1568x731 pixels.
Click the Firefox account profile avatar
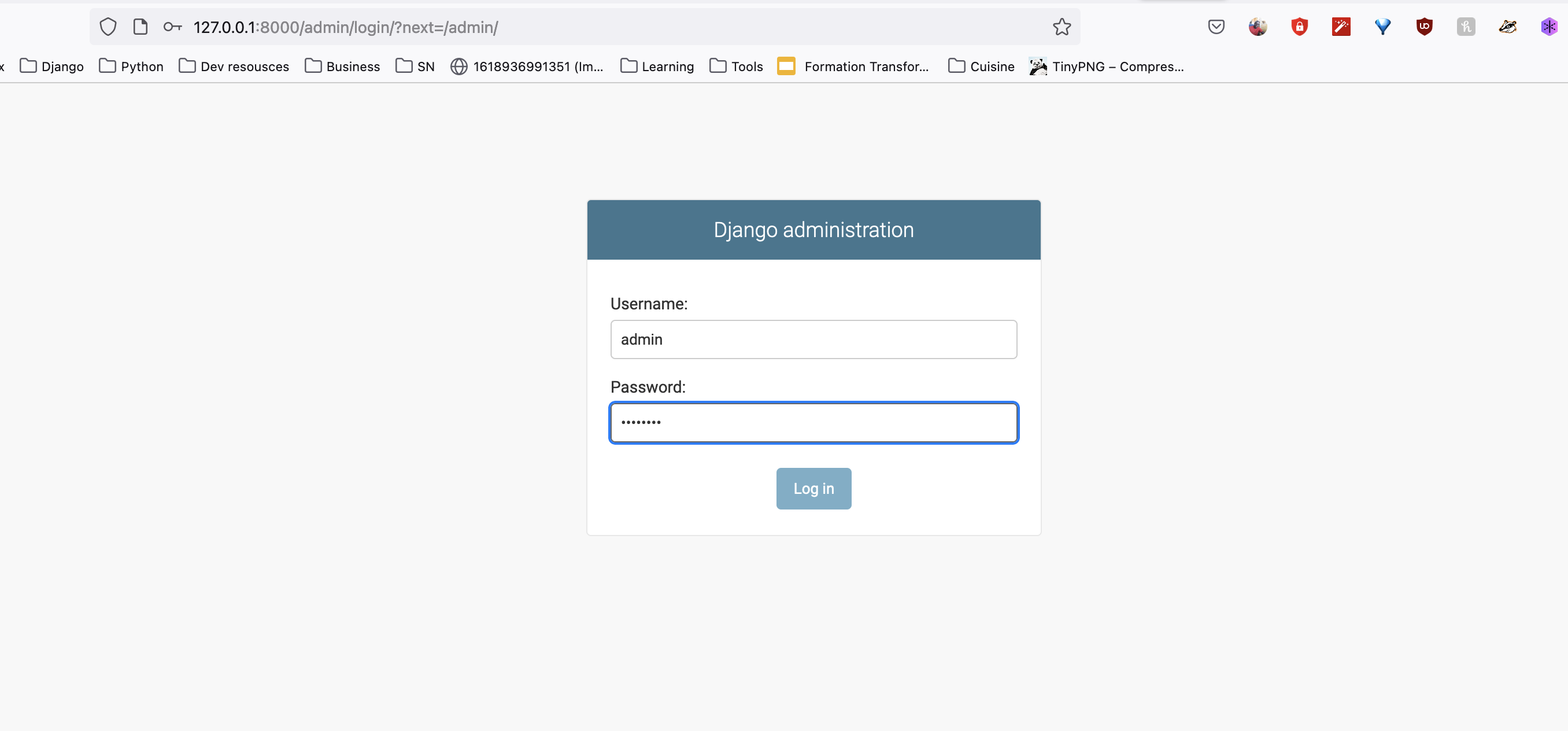[1258, 27]
